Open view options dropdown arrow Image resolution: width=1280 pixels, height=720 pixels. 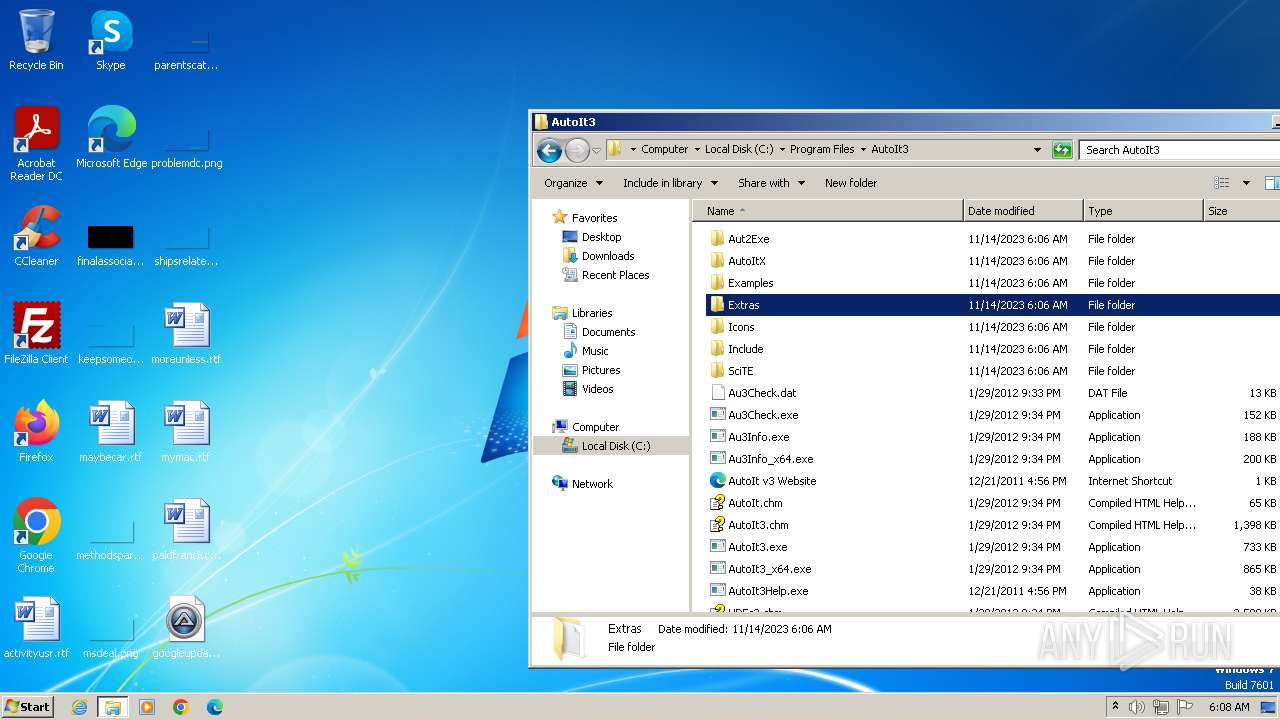1246,183
